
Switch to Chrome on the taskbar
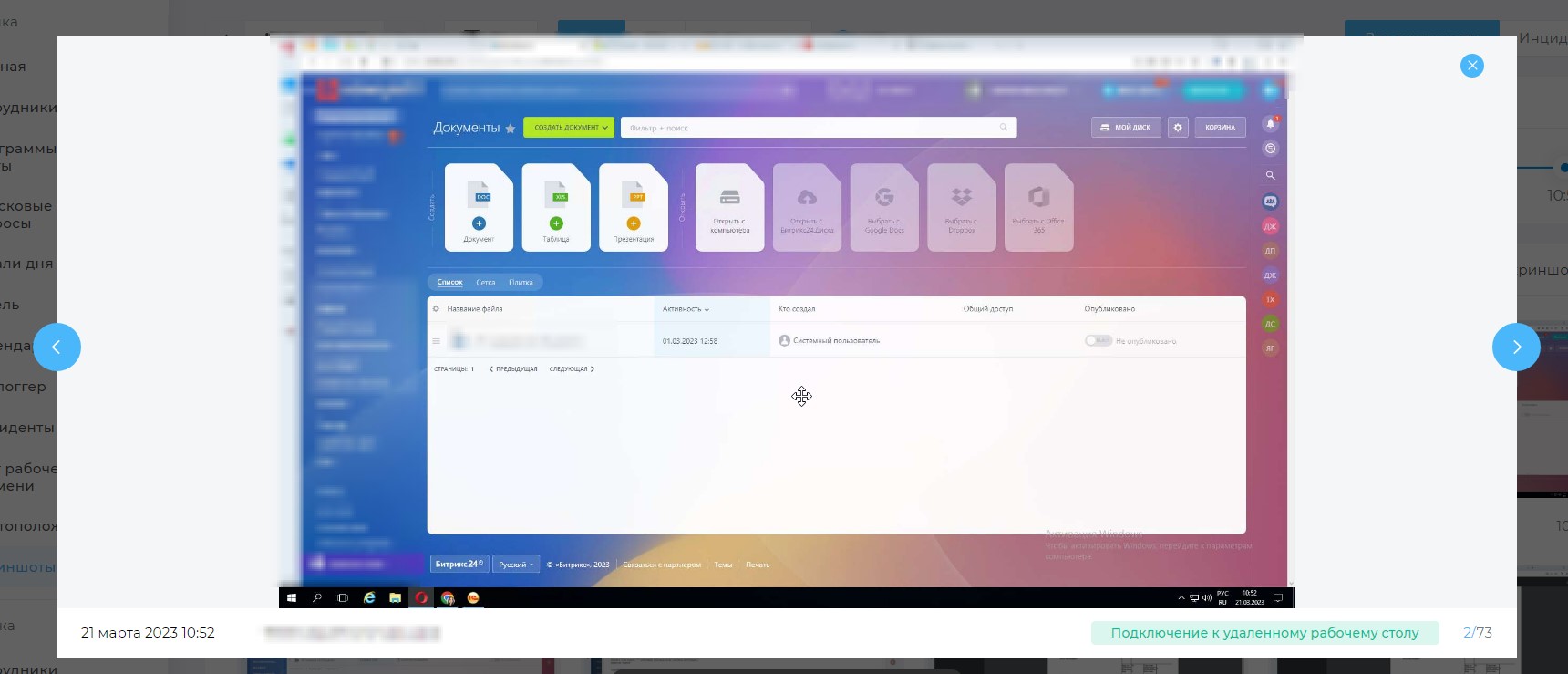pyautogui.click(x=448, y=598)
